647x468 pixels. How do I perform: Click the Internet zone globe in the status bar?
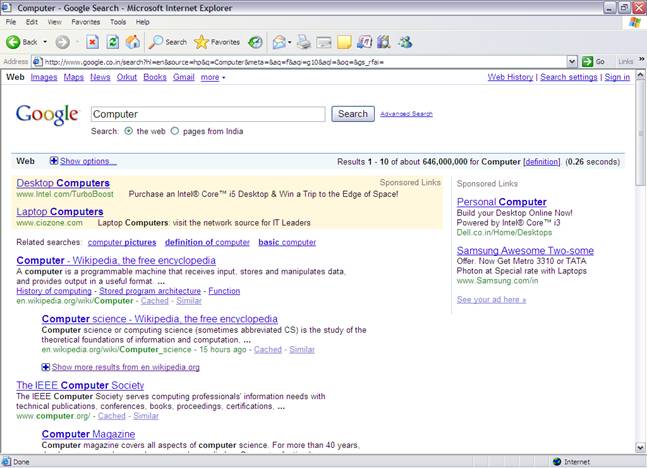[x=557, y=462]
